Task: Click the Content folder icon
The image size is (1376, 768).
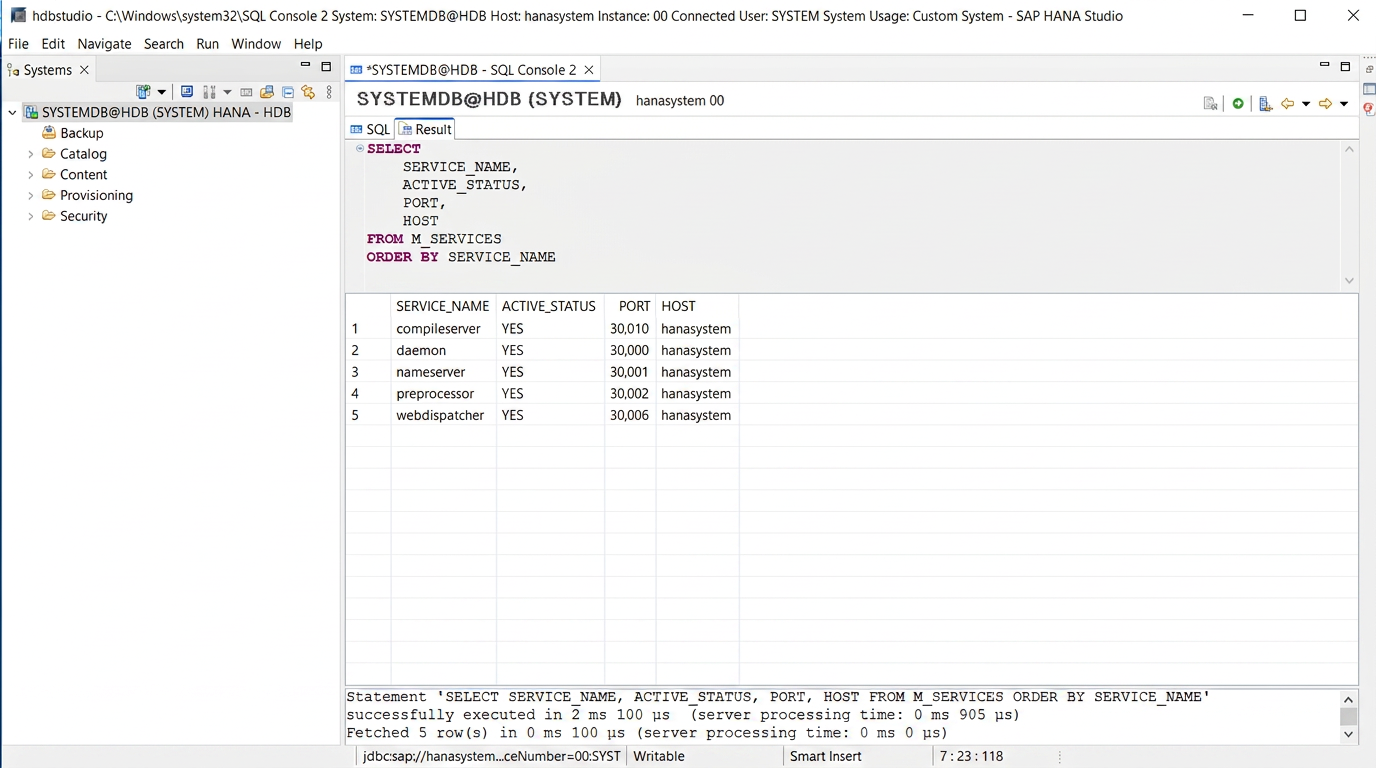Action: click(x=48, y=174)
